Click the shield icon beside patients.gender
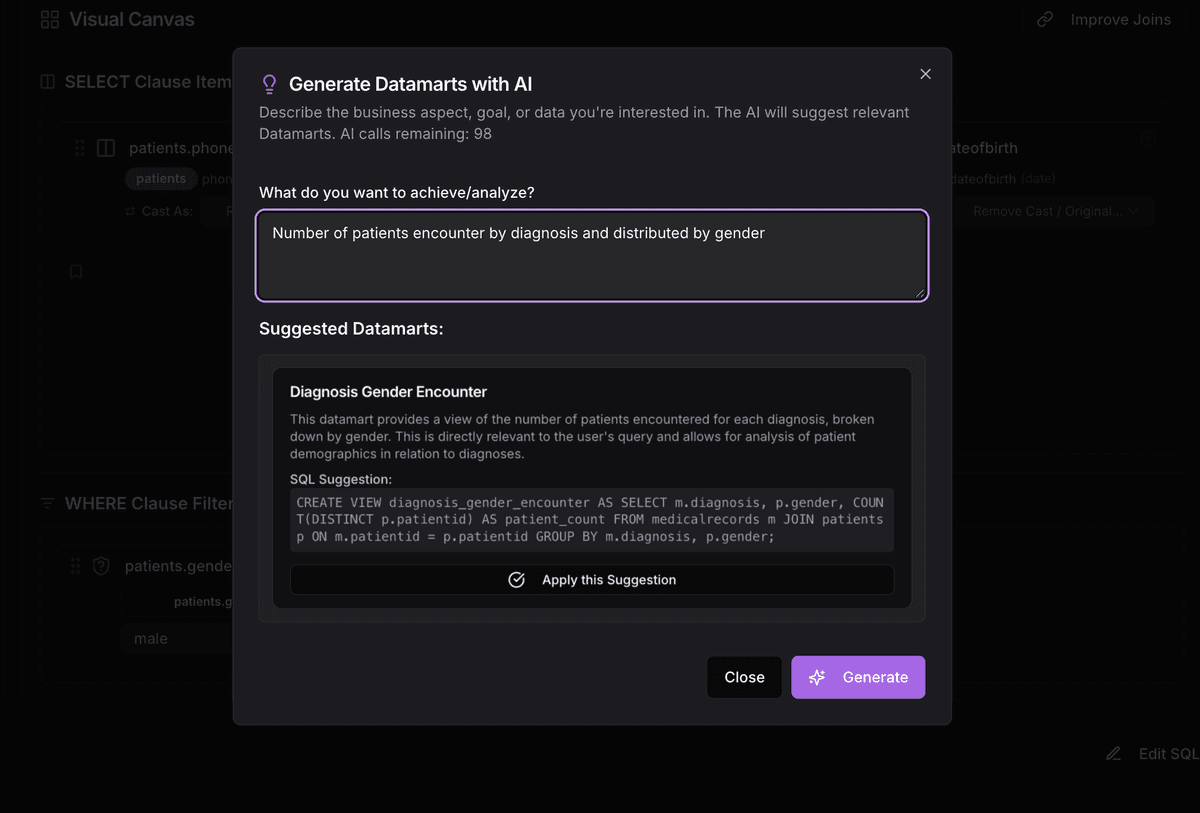Viewport: 1200px width, 813px height. pyautogui.click(x=101, y=566)
